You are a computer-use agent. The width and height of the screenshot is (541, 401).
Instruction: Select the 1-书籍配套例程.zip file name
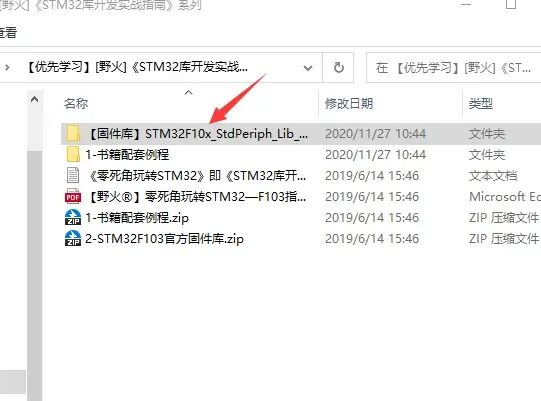click(x=137, y=218)
